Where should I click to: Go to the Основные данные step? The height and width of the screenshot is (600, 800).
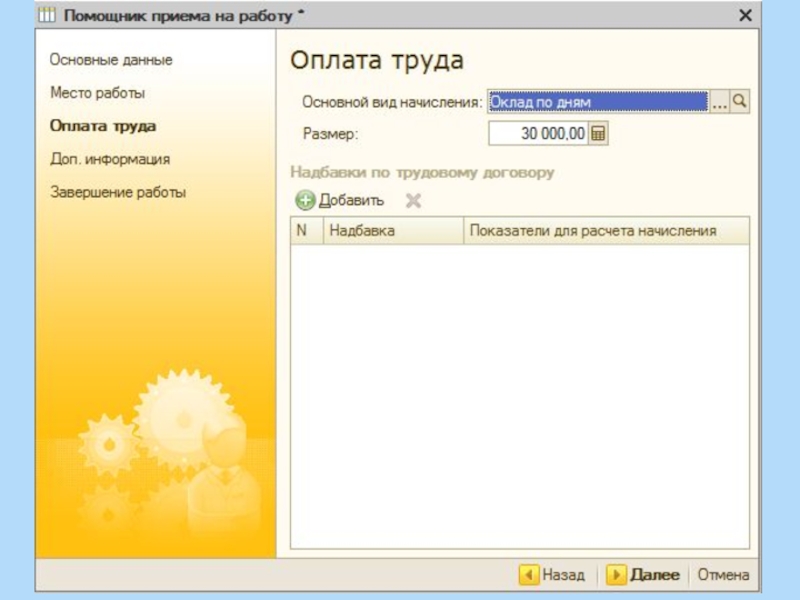click(x=111, y=60)
